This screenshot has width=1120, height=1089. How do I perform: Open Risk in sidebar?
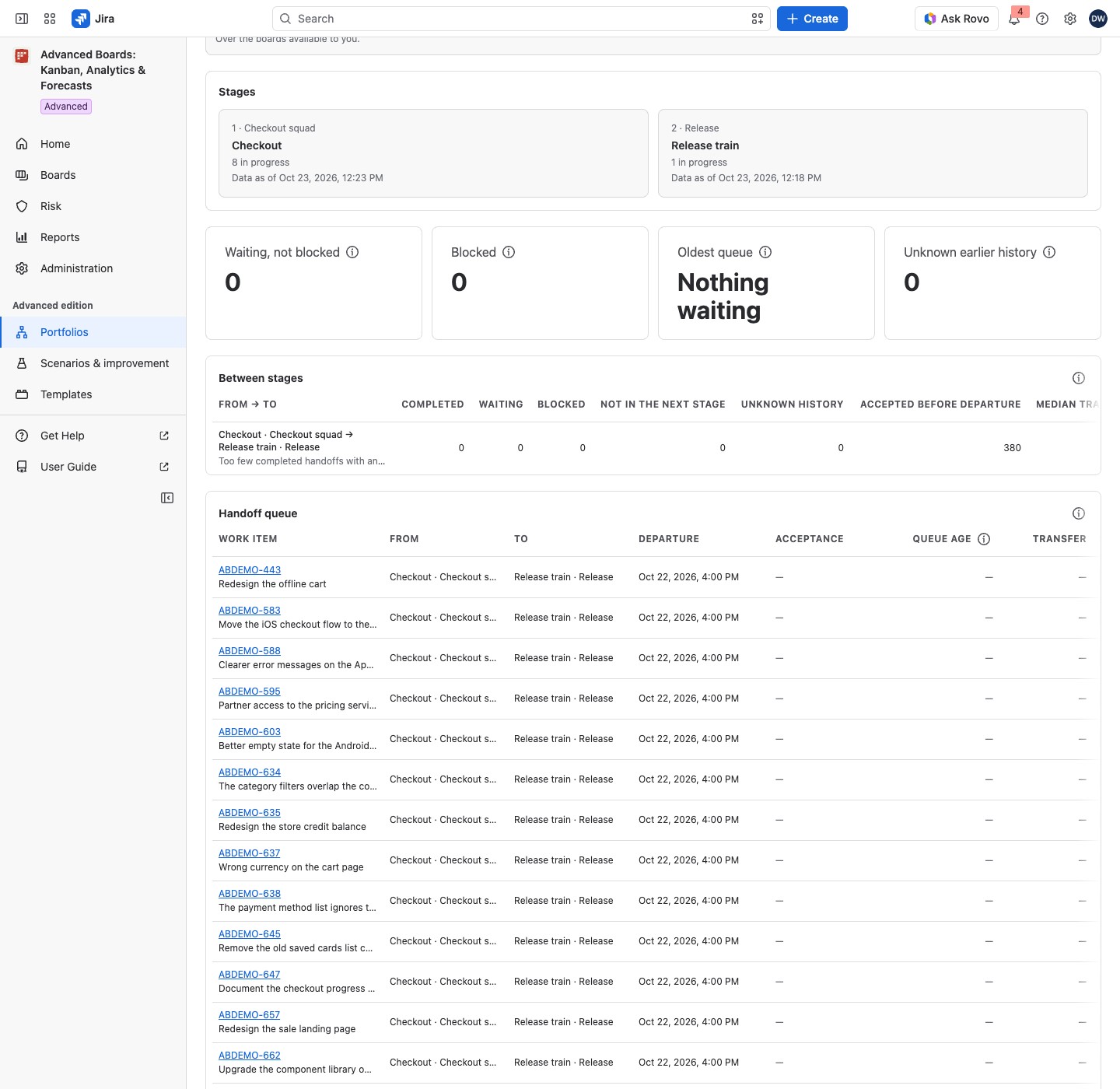(93, 206)
